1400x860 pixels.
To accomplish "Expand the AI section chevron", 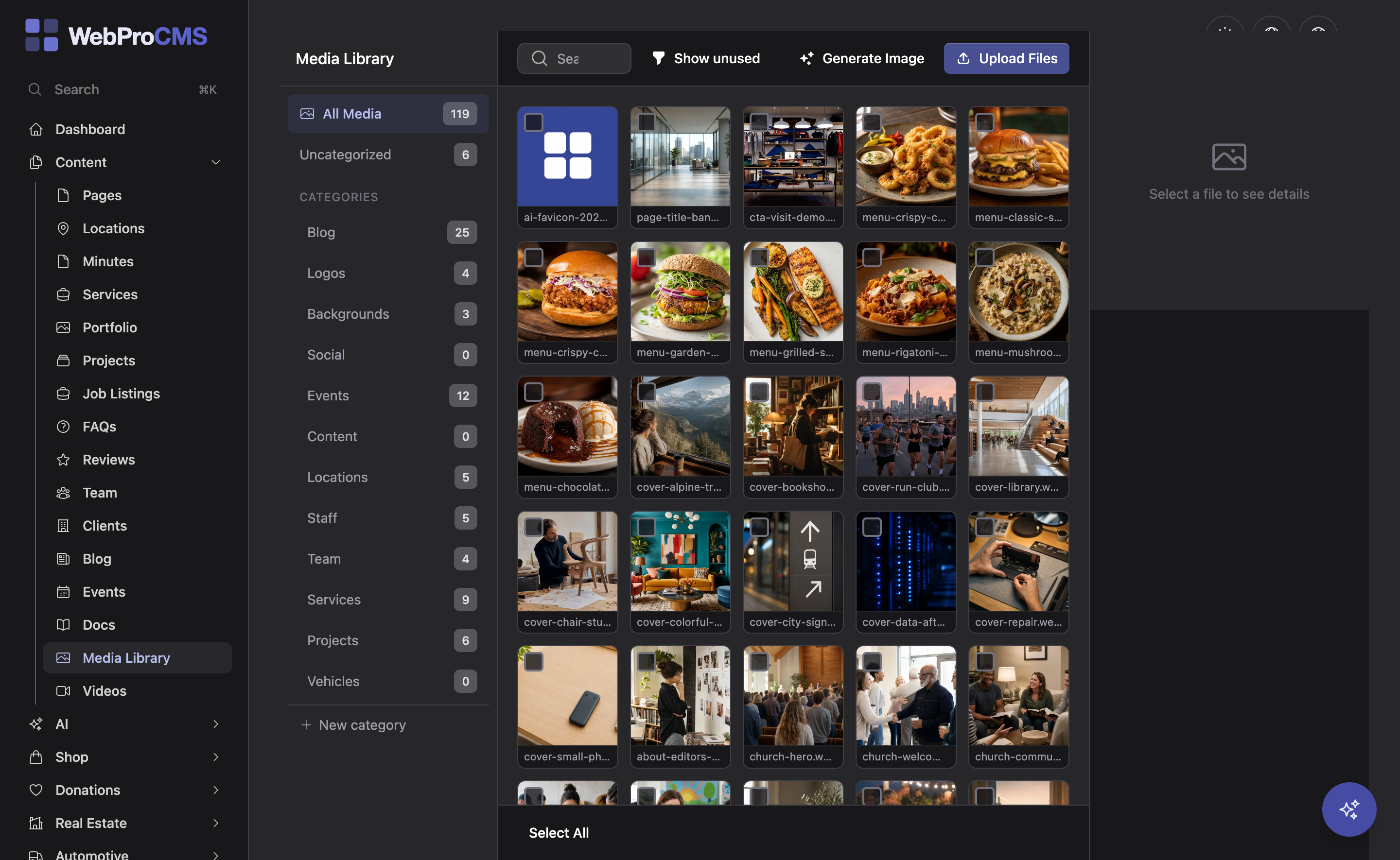I will click(x=216, y=723).
